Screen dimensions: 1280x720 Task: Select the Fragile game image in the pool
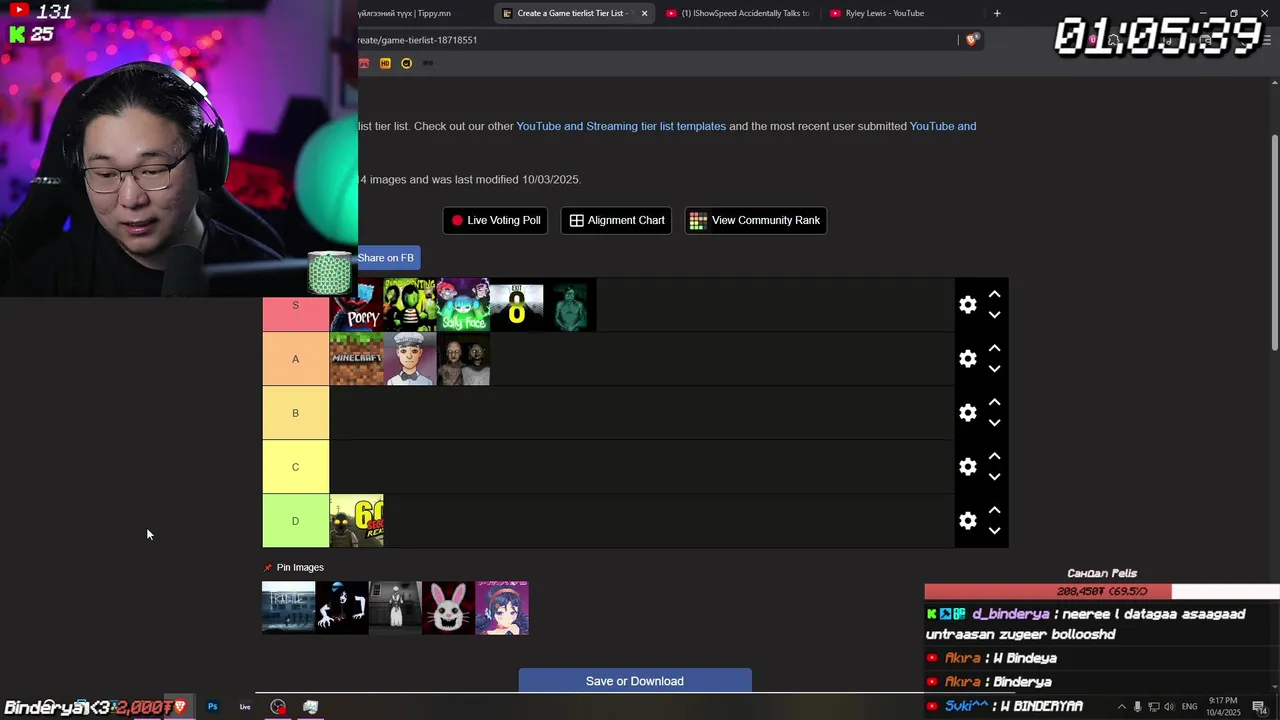[x=288, y=607]
